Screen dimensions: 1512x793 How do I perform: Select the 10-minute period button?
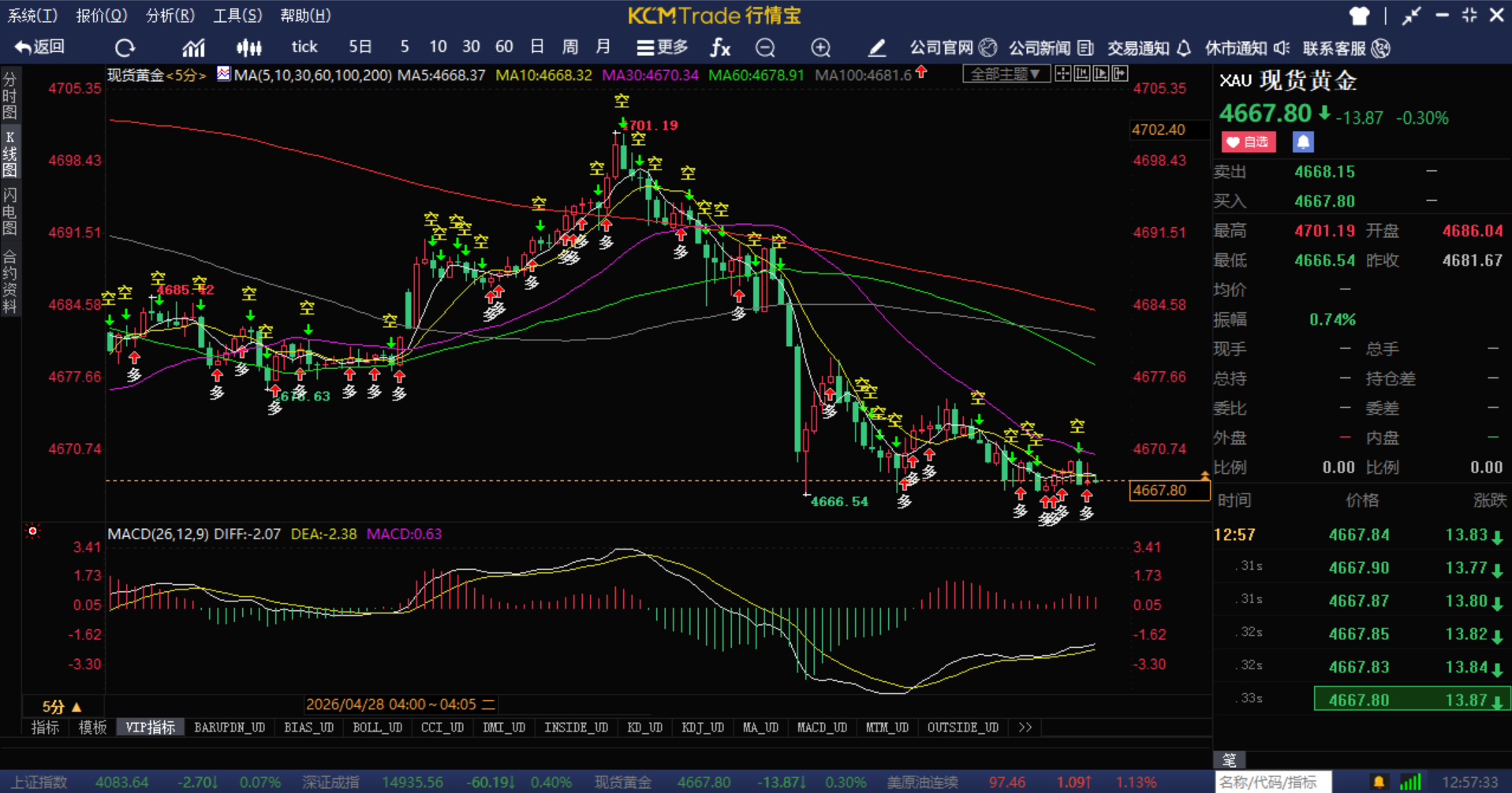(438, 47)
